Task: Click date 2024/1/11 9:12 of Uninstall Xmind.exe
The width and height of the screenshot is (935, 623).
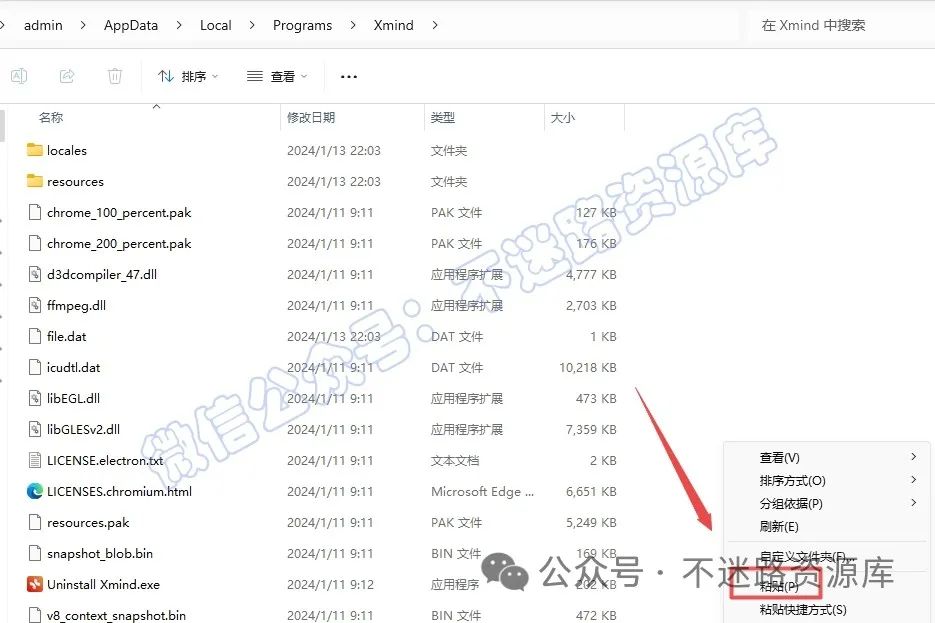Action: (x=330, y=584)
